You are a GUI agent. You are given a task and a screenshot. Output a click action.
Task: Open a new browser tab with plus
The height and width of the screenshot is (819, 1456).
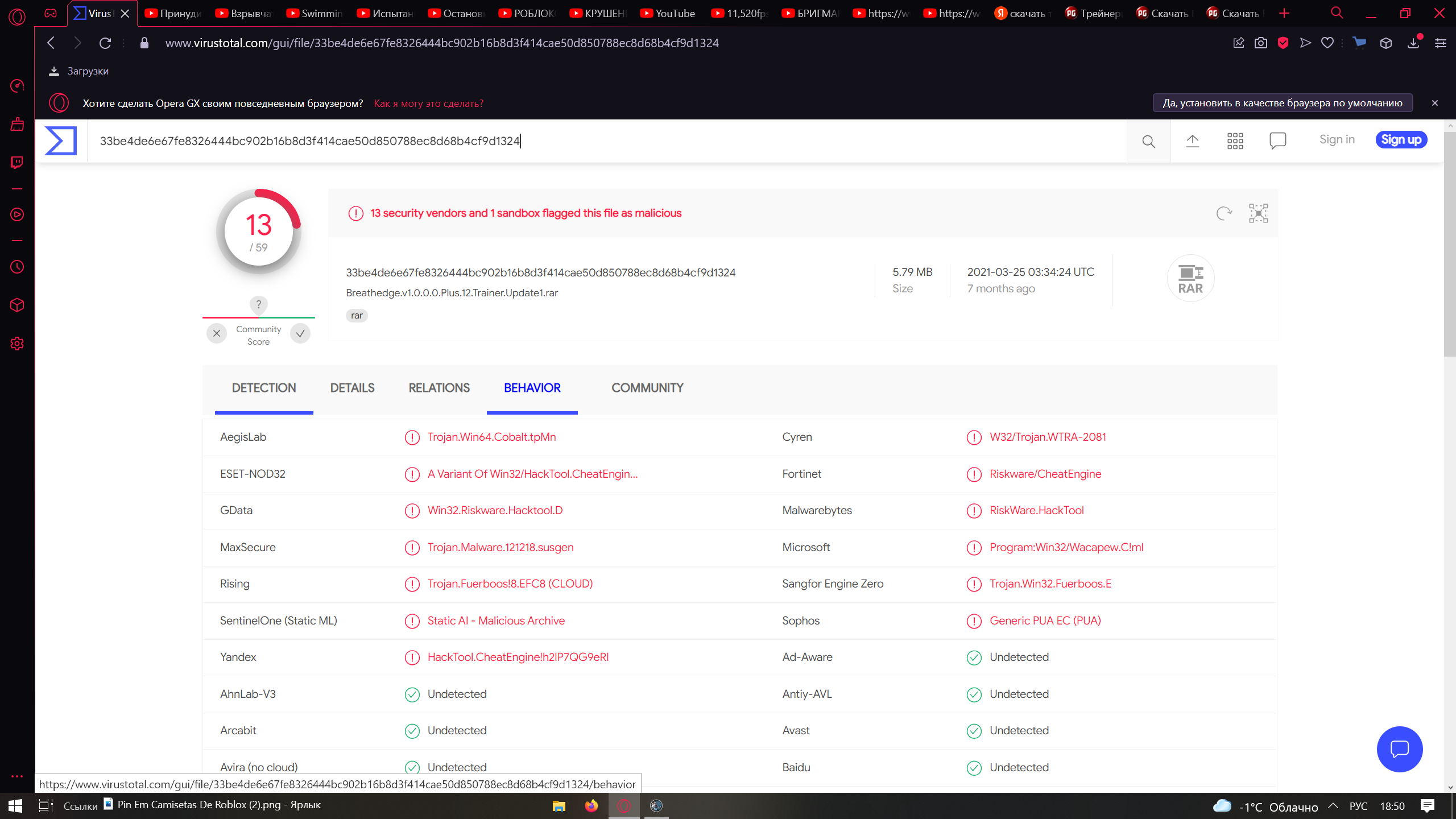[1284, 13]
